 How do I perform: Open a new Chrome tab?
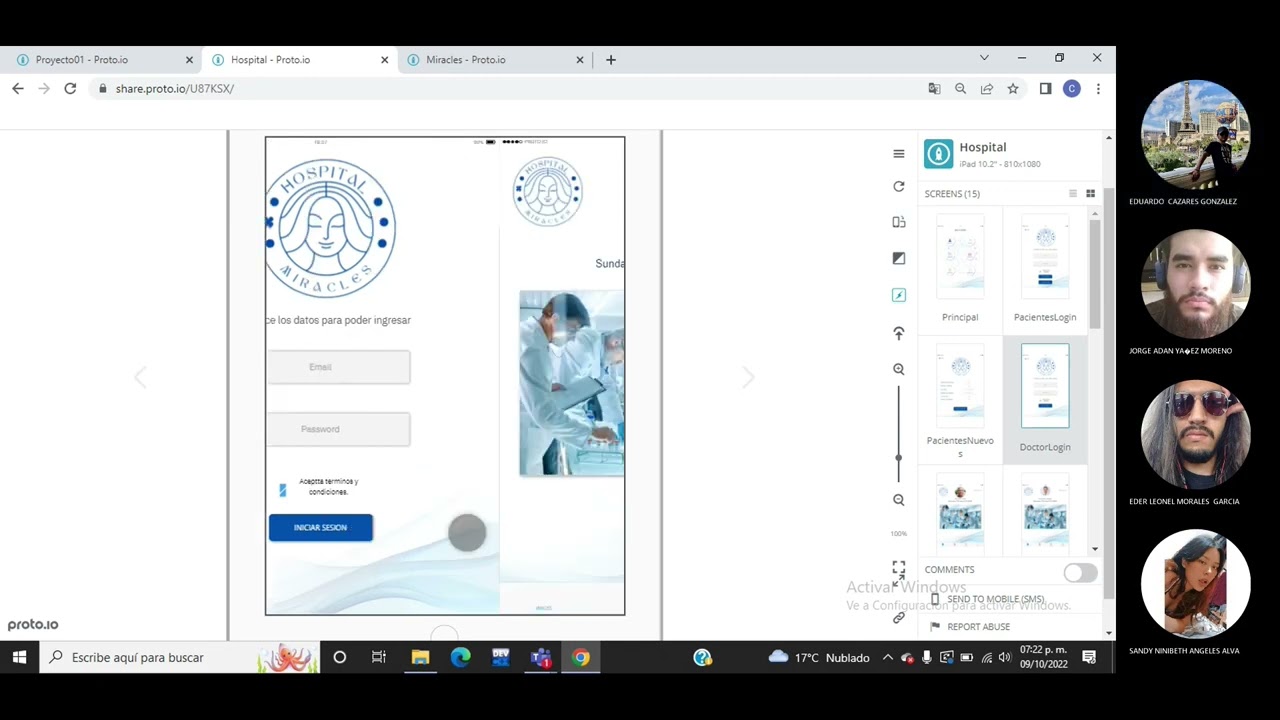tap(611, 59)
